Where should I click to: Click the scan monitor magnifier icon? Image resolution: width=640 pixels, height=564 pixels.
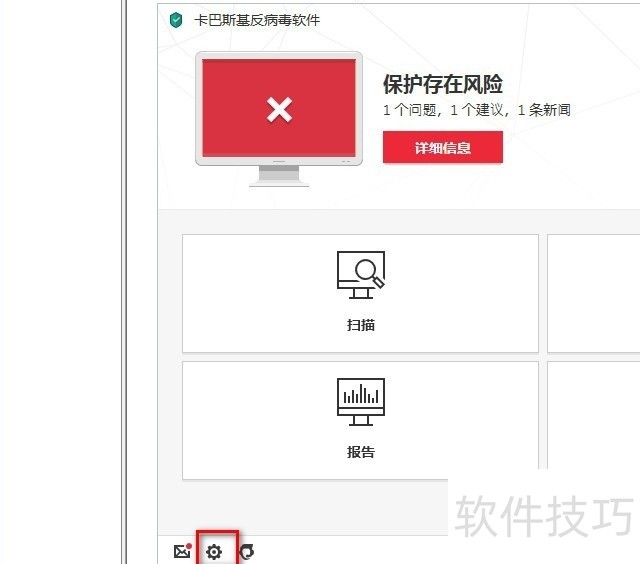click(x=360, y=274)
